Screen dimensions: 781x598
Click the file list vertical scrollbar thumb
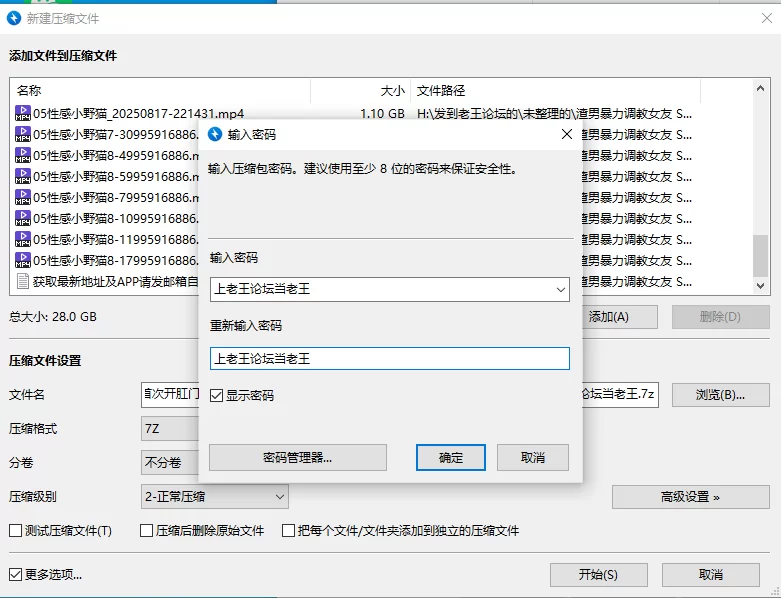pyautogui.click(x=760, y=255)
